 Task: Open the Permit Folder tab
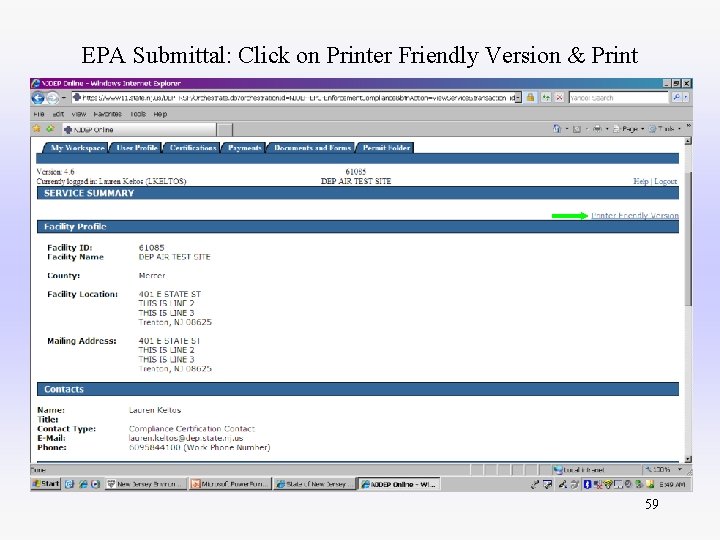click(386, 147)
